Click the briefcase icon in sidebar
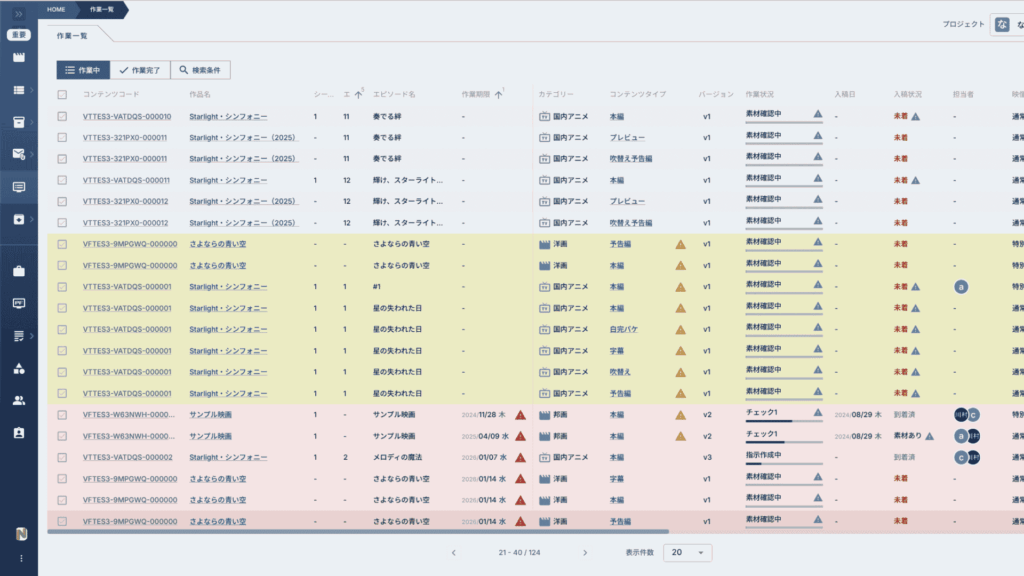Viewport: 1024px width, 576px height. [19, 271]
